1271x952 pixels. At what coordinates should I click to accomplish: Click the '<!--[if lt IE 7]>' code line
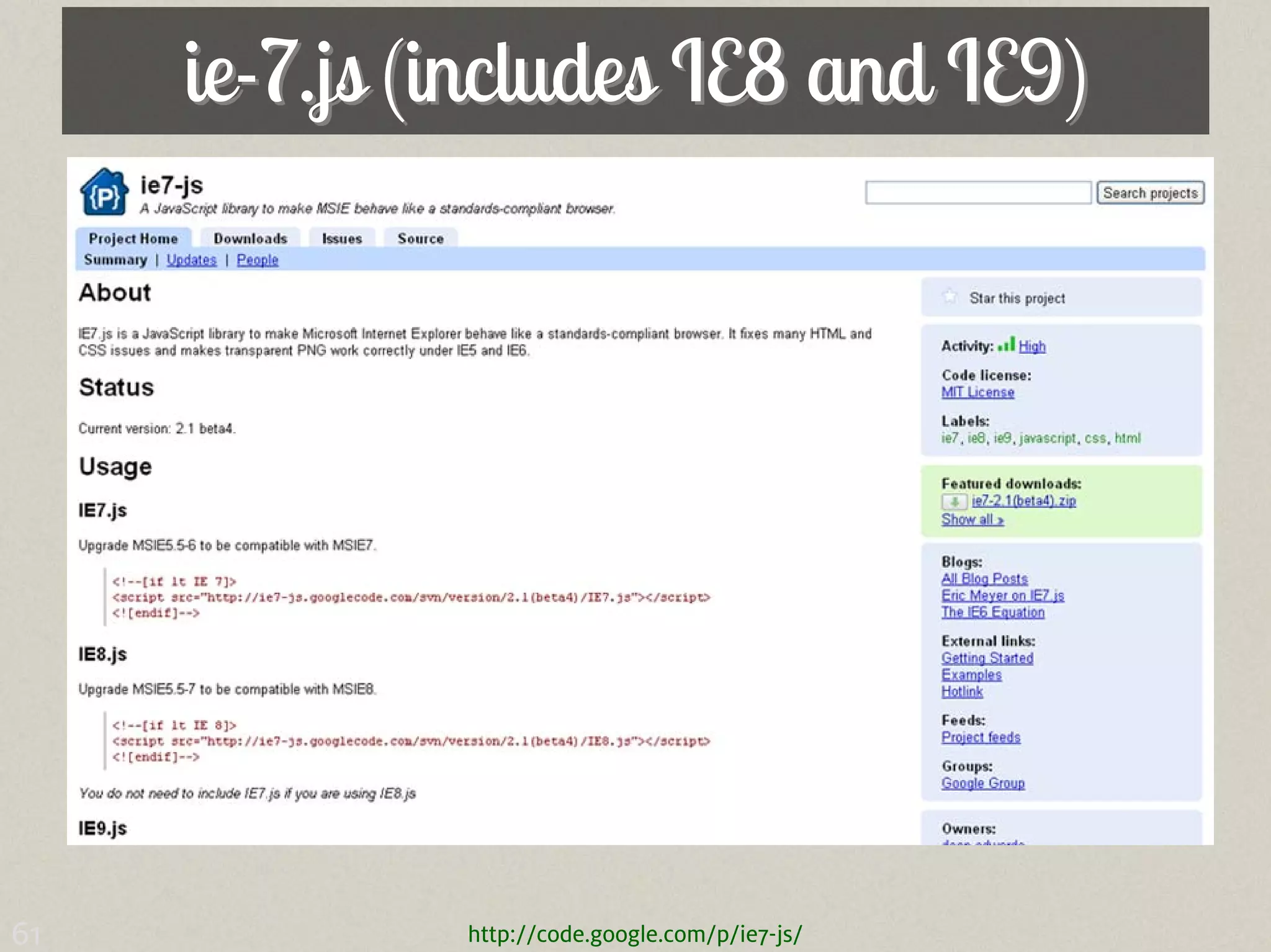point(174,582)
